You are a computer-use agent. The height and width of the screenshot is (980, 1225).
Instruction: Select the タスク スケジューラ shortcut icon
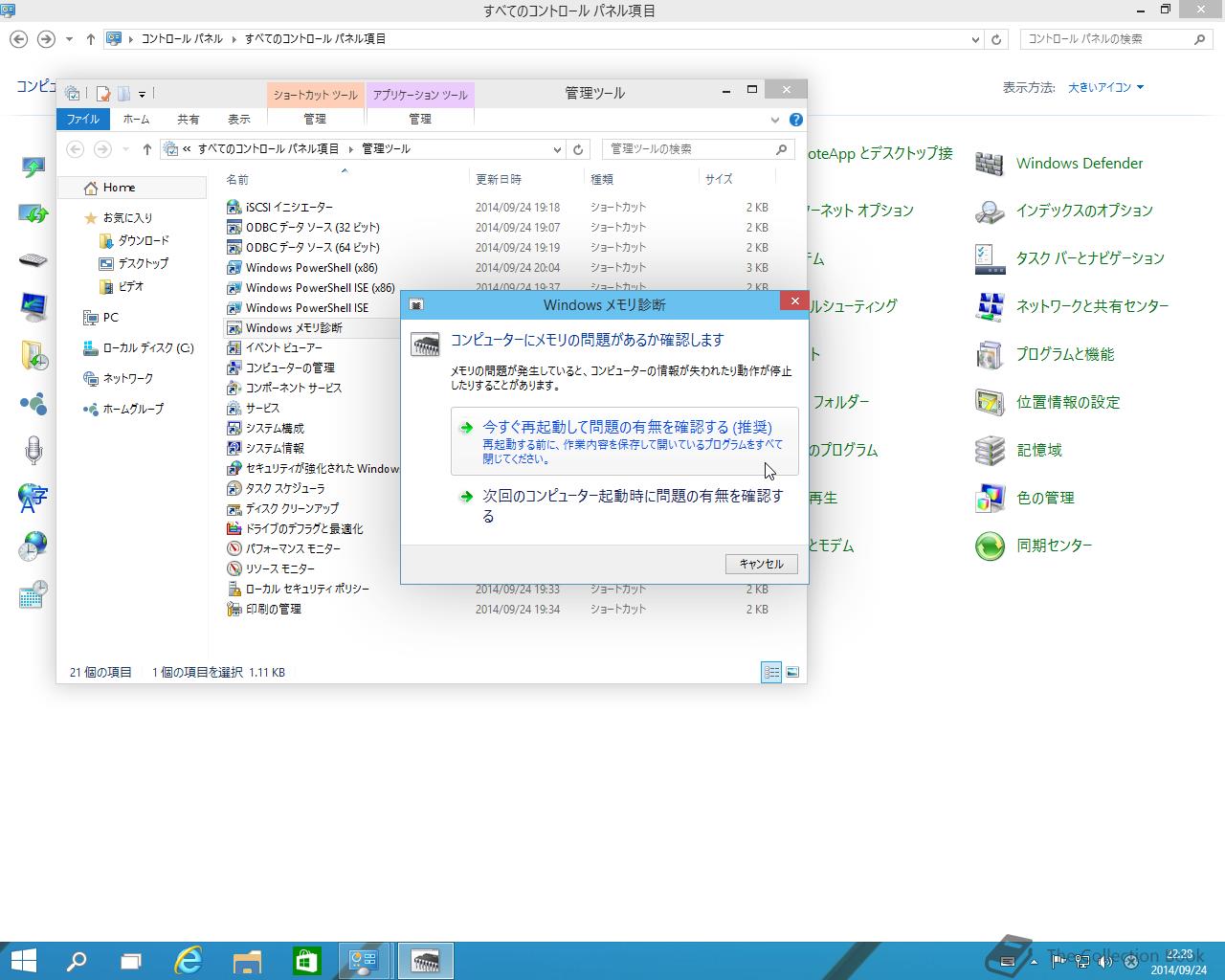234,488
